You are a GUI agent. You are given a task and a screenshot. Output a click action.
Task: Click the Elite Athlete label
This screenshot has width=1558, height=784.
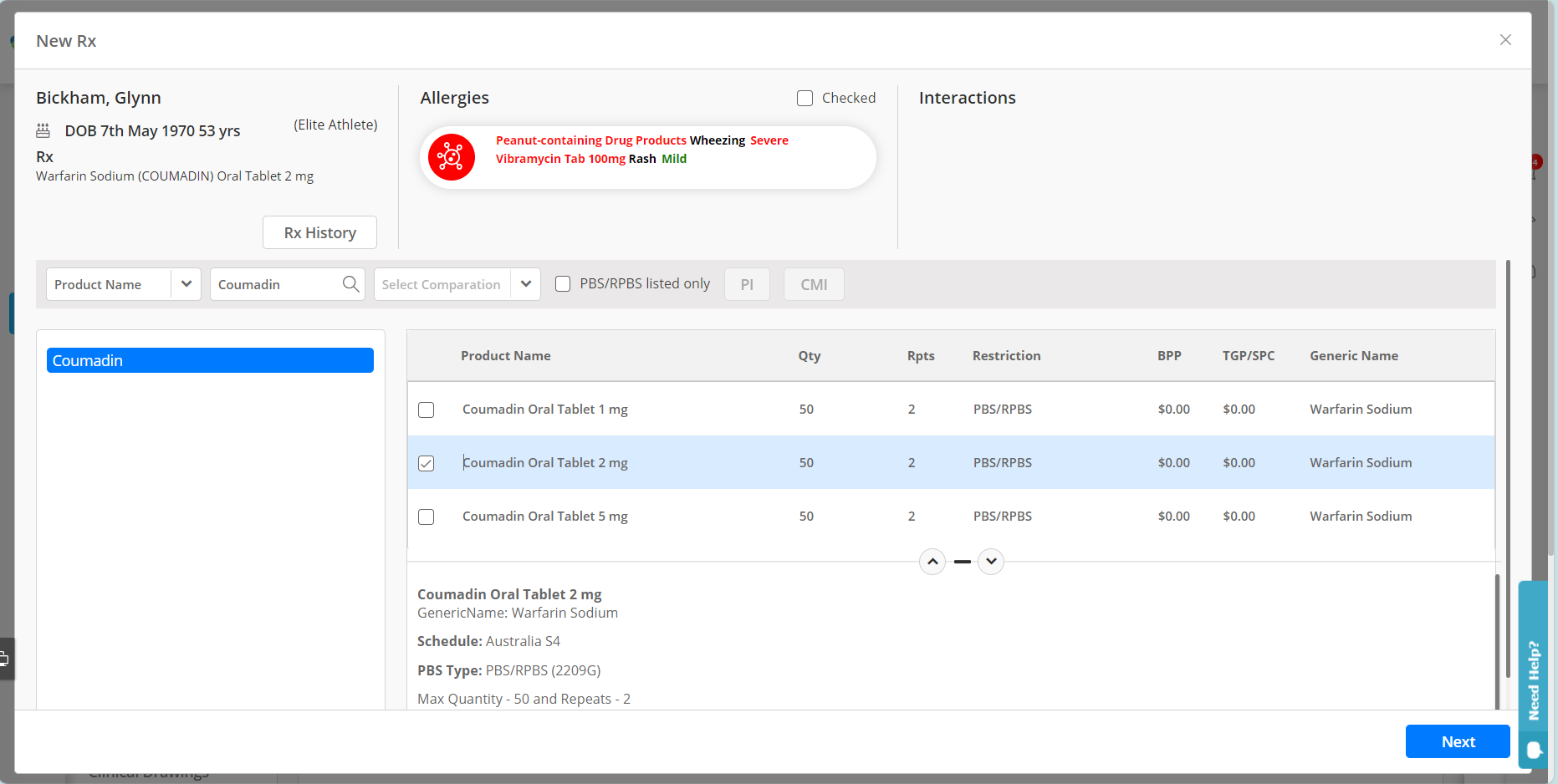(x=335, y=125)
